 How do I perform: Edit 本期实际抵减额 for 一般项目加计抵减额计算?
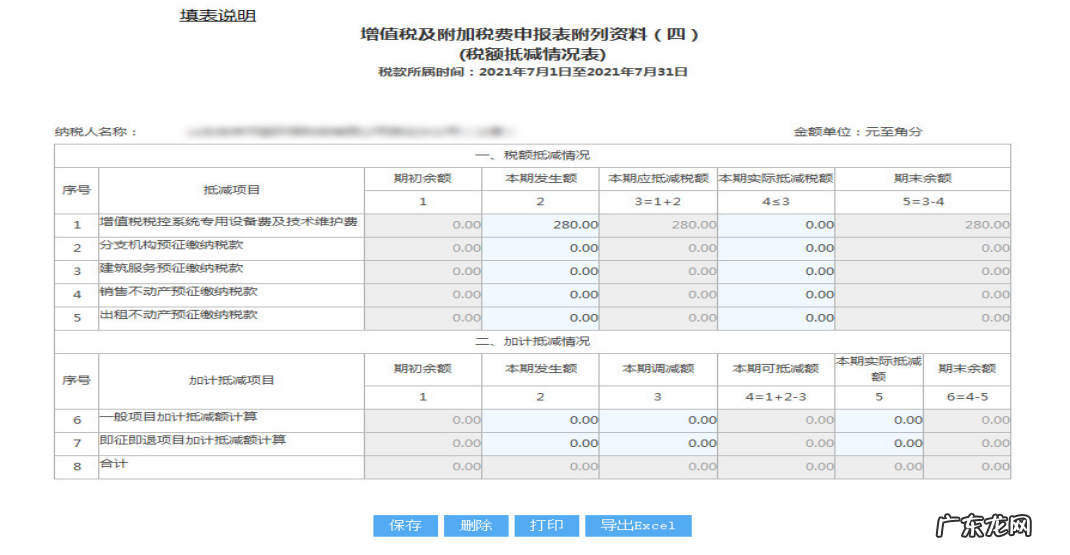(x=880, y=421)
